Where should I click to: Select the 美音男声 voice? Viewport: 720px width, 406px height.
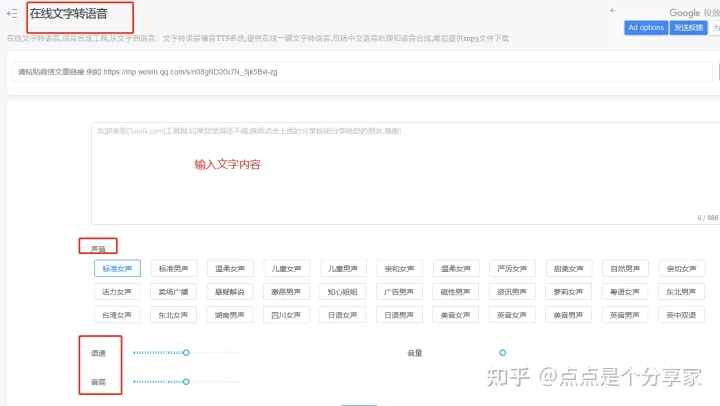coord(568,315)
